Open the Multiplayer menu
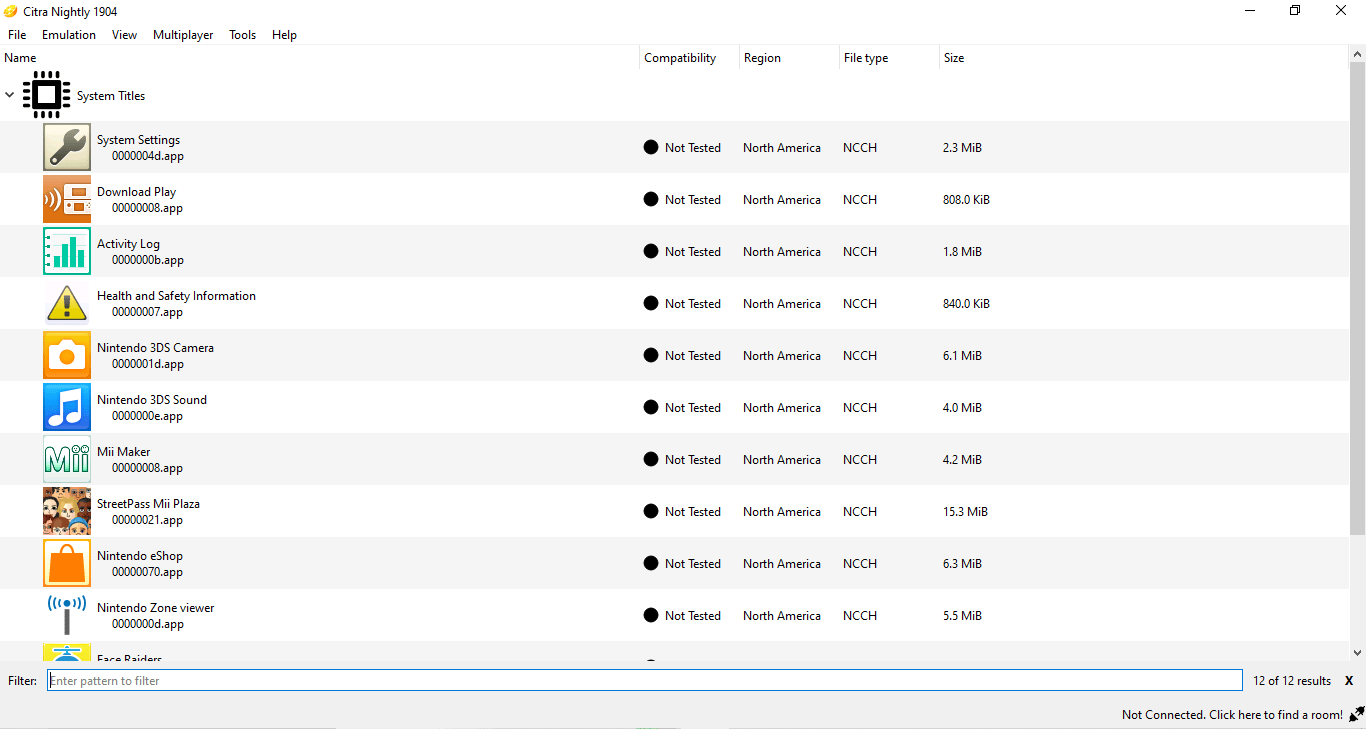 tap(183, 35)
